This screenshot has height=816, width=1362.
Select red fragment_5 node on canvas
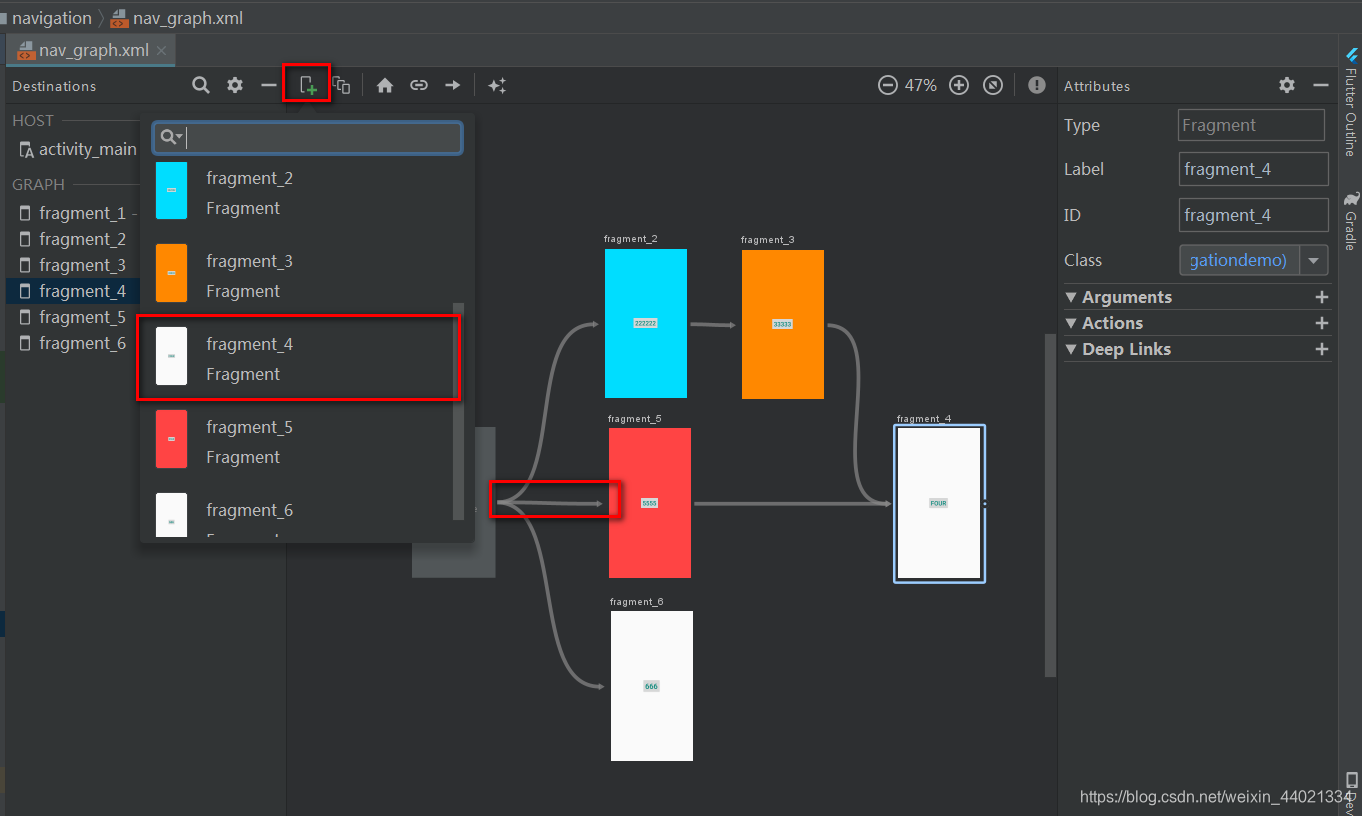(650, 503)
